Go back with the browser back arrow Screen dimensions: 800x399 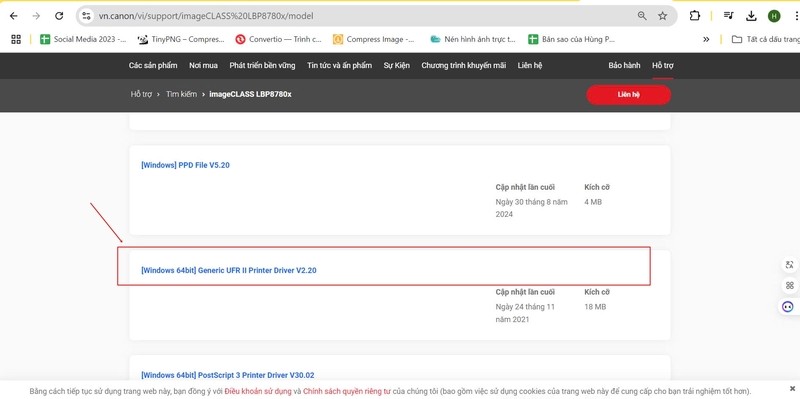14,16
